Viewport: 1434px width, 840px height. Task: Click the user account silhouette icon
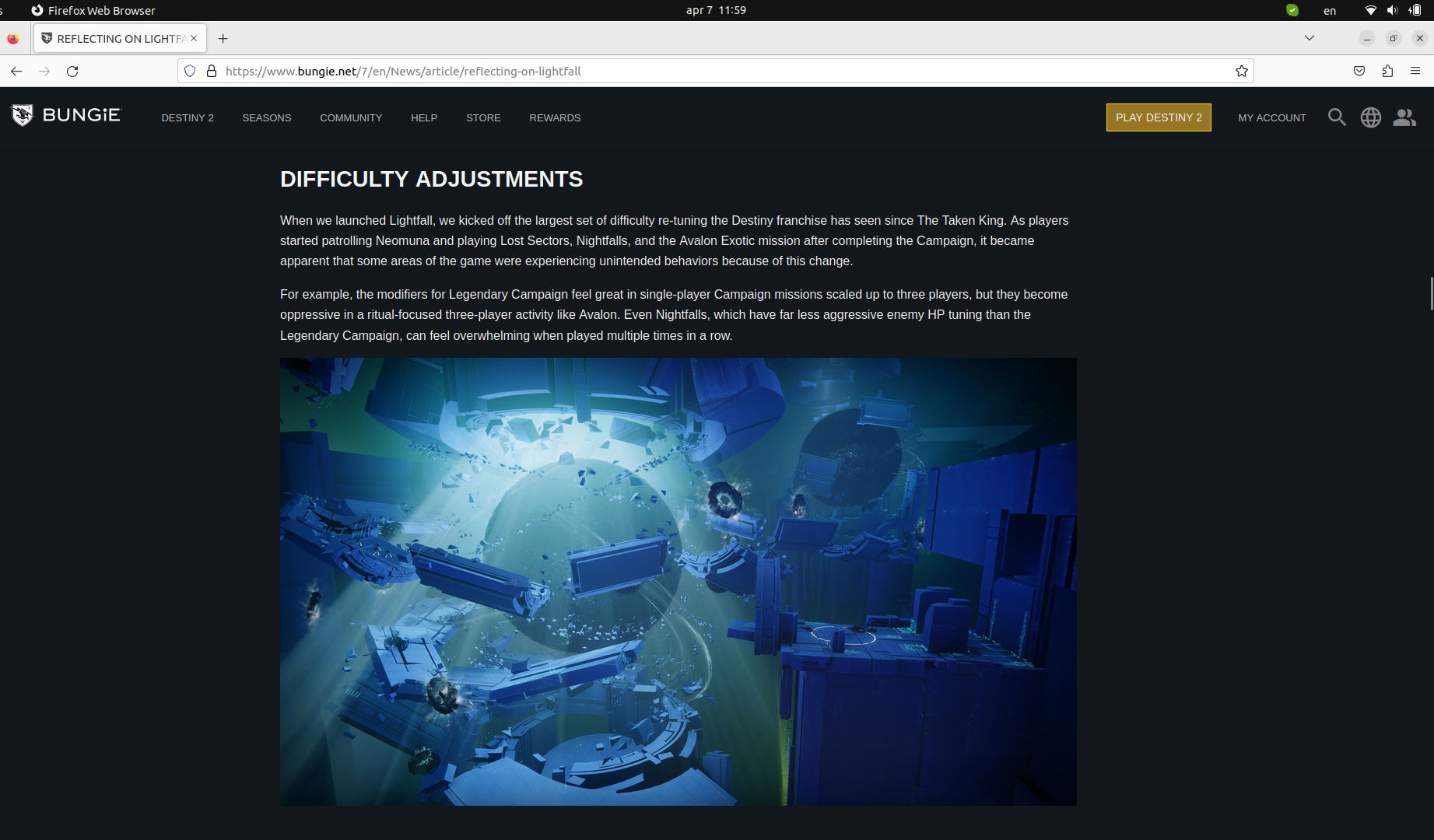[1404, 117]
